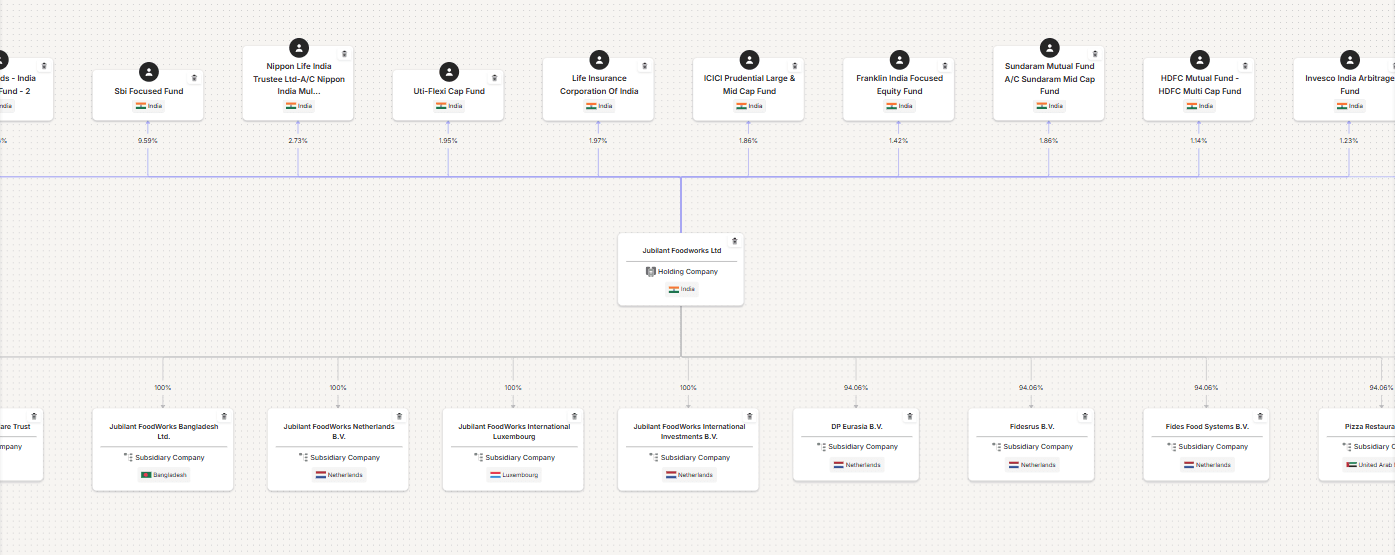Image resolution: width=1398 pixels, height=555 pixels.
Task: Delete the Nippon Life India Trustee node
Action: (345, 54)
